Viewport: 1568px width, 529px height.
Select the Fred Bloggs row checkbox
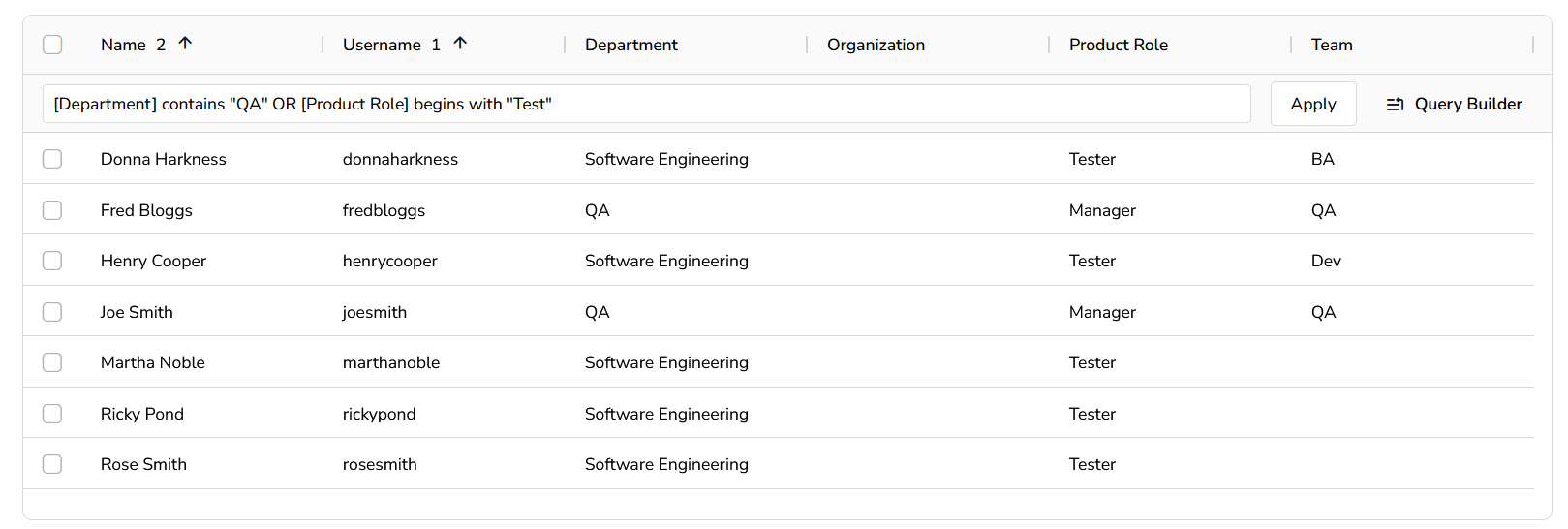pyautogui.click(x=52, y=210)
